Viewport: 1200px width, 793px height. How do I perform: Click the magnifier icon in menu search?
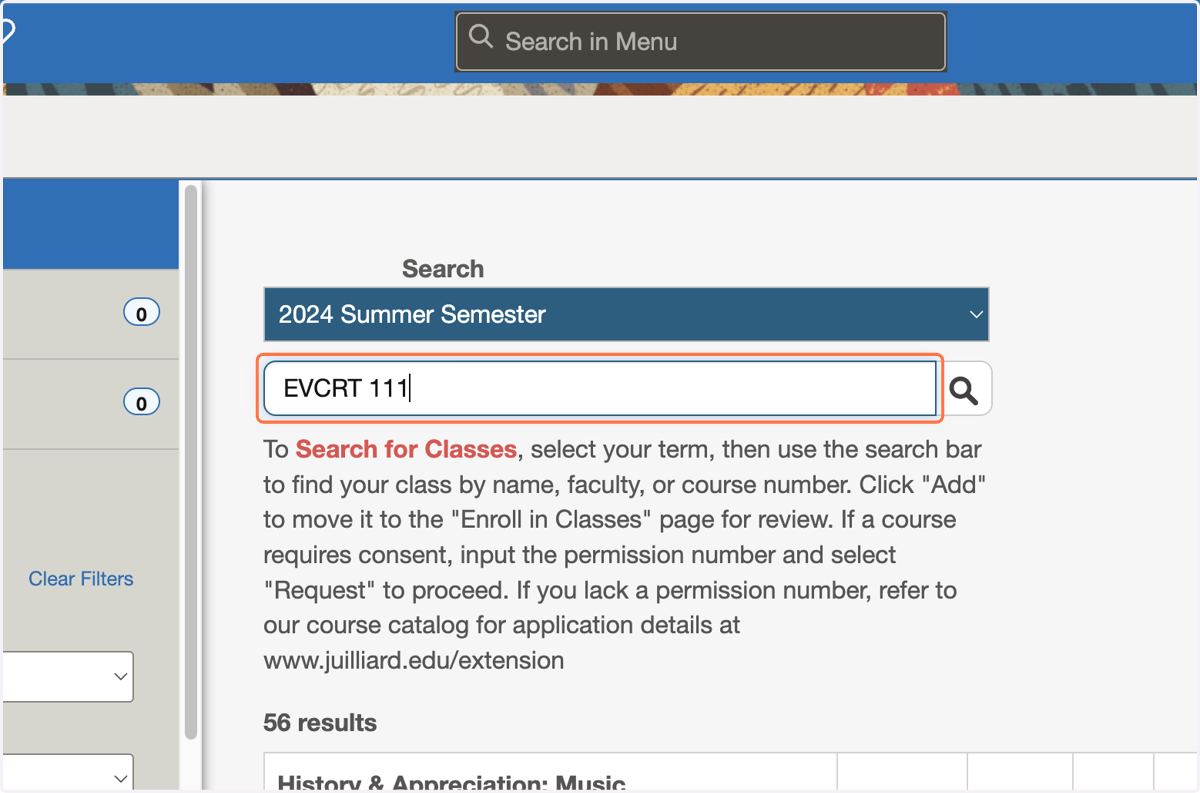(481, 39)
